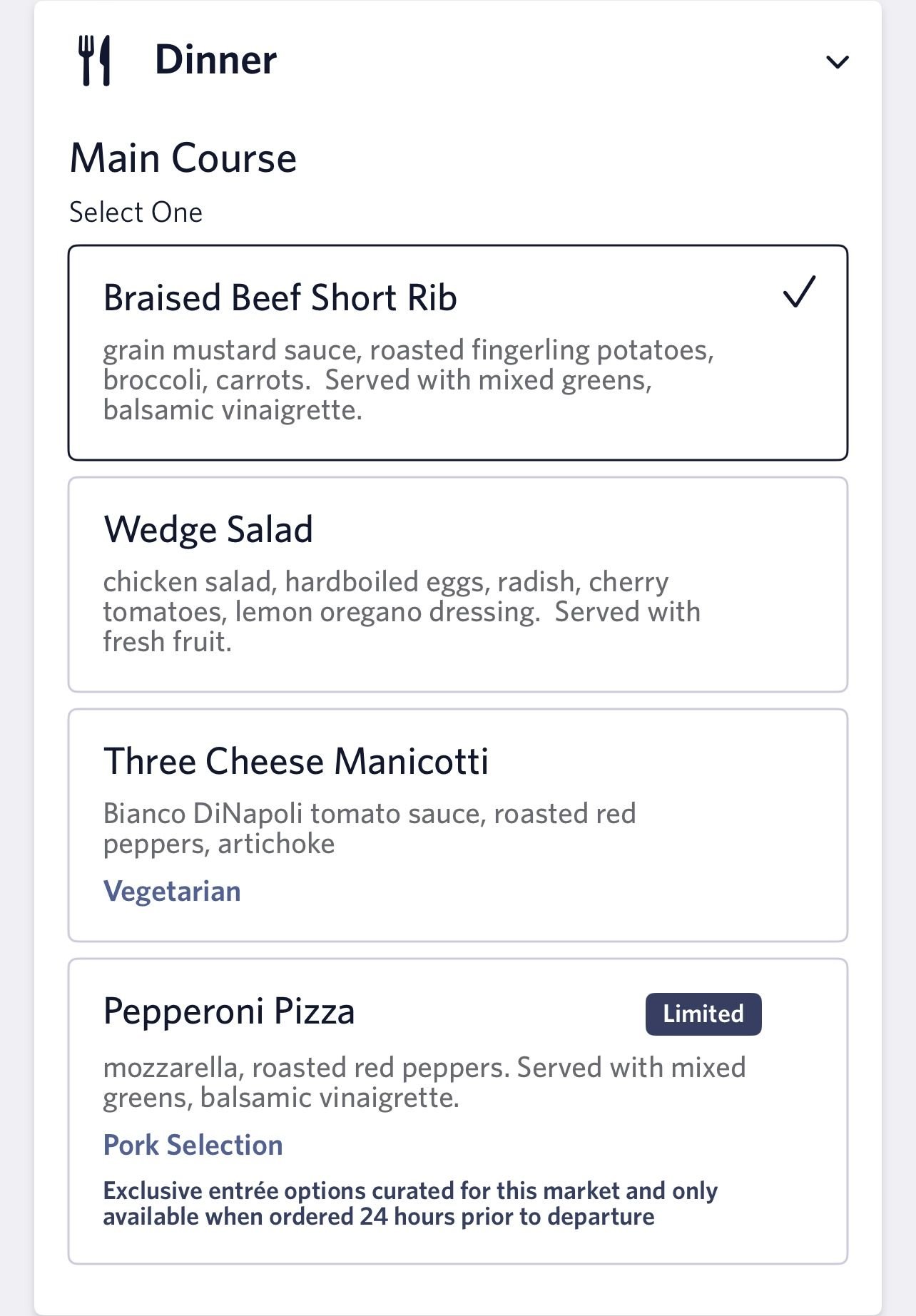Click the Pork Selection label
Viewport: 916px width, 1316px height.
click(x=193, y=1145)
